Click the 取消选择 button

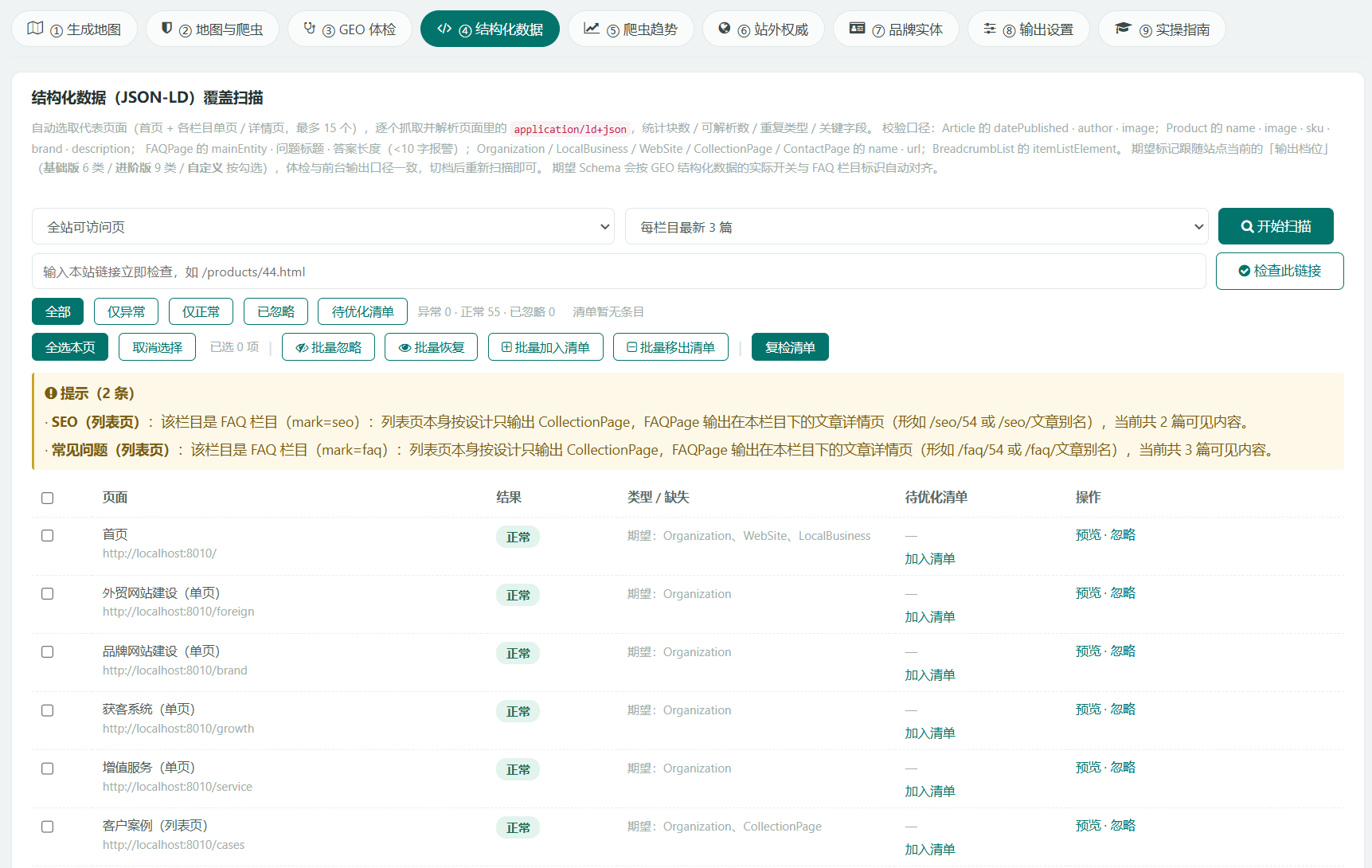(157, 347)
